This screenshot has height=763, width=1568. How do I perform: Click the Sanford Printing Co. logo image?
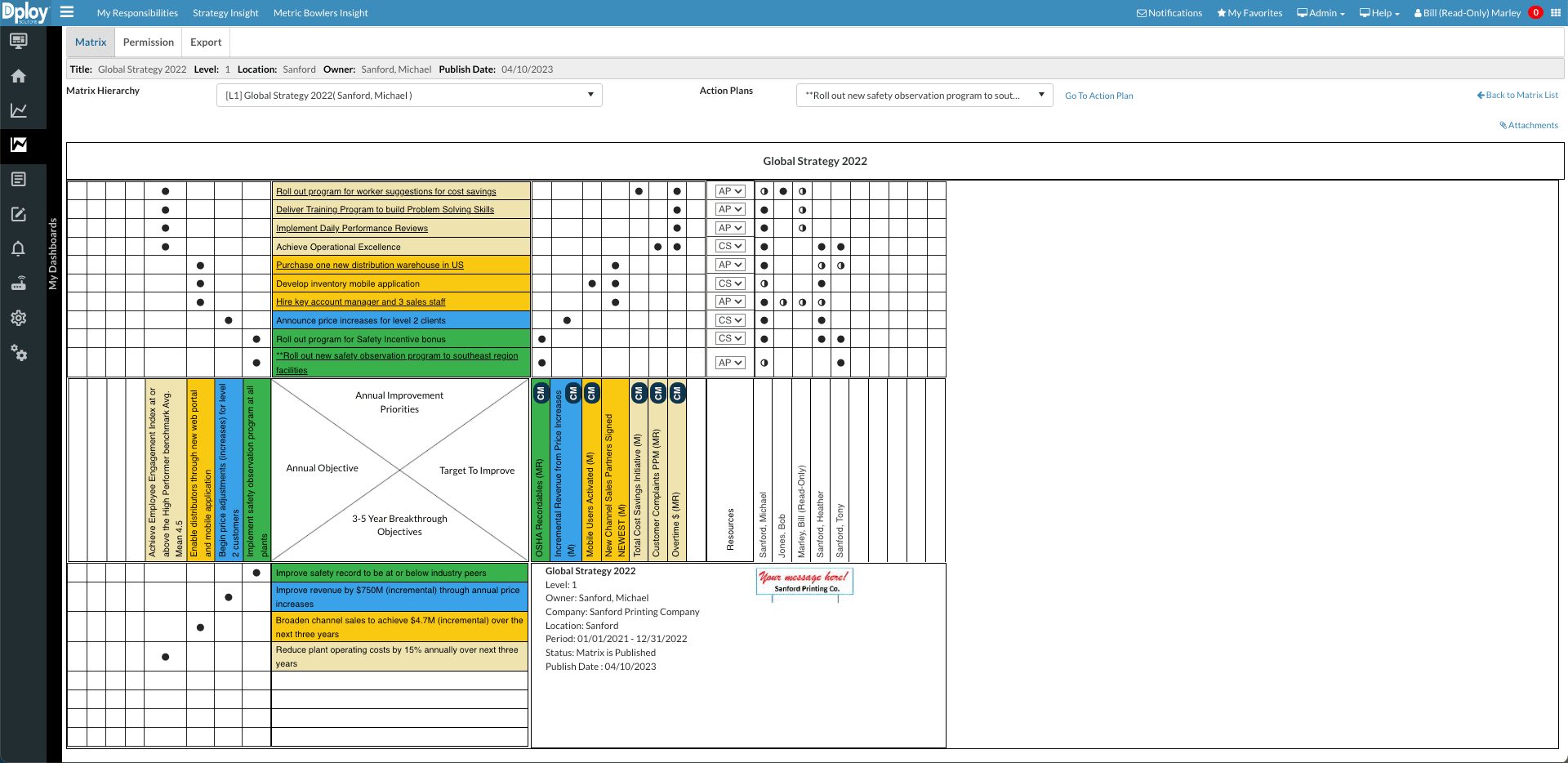click(805, 582)
